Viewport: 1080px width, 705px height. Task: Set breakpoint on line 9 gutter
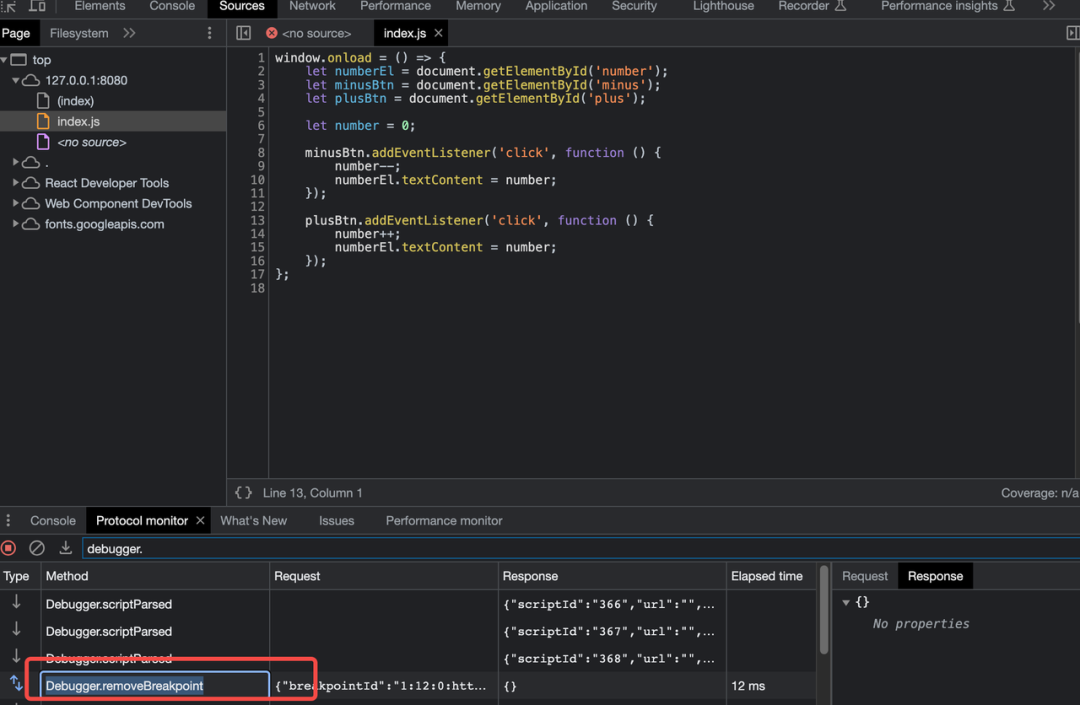tap(260, 166)
